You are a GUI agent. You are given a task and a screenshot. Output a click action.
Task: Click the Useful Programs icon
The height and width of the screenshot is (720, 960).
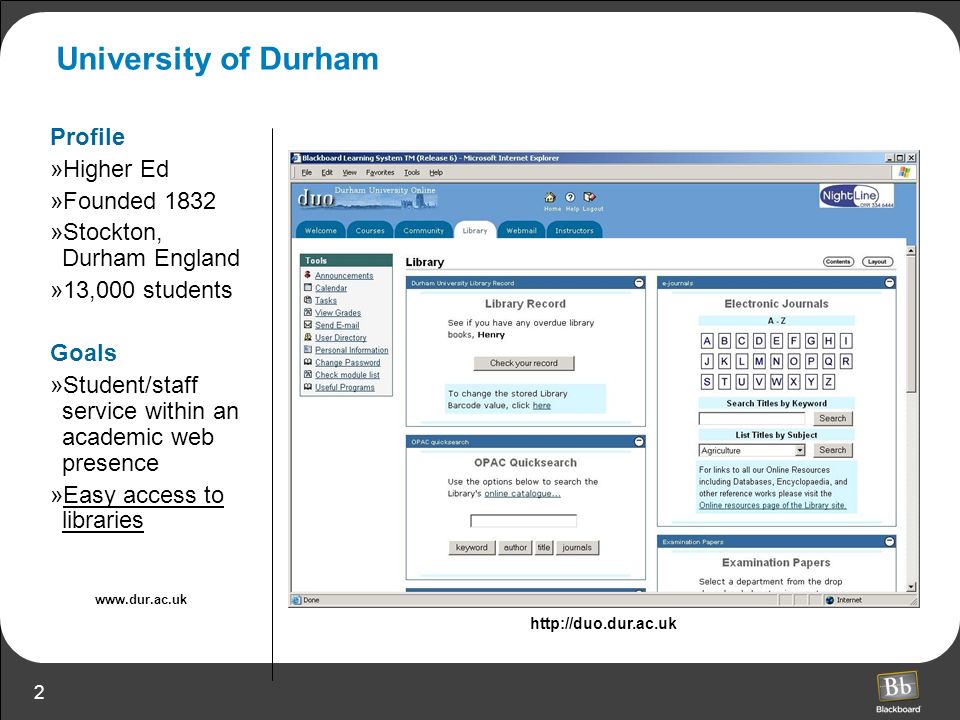[308, 387]
